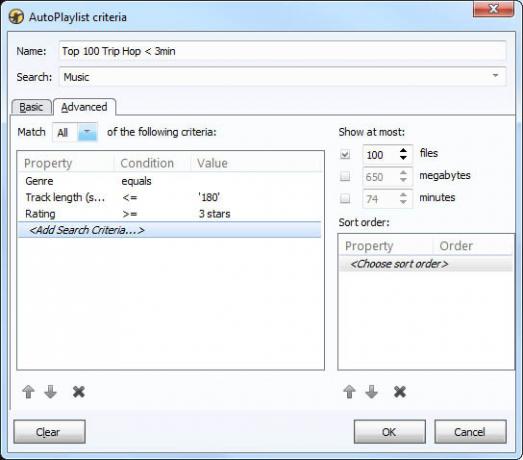Click the AutoPlaylist criteria title icon
523x460 pixels.
[16, 17]
